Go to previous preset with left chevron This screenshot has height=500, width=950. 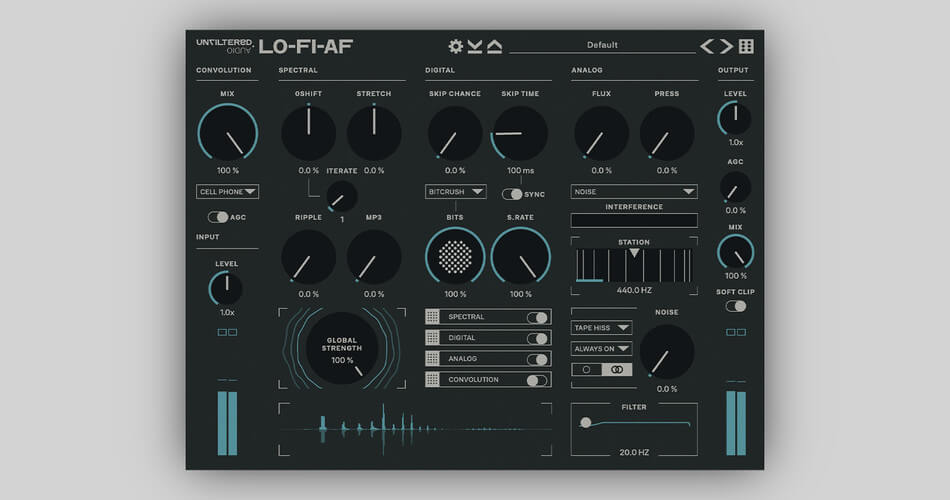click(706, 46)
